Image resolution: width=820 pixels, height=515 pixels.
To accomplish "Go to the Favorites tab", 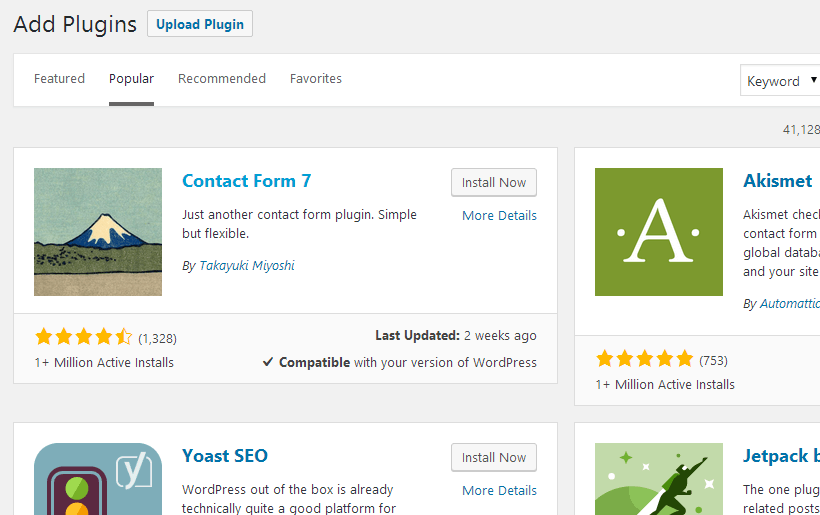I will coord(316,79).
